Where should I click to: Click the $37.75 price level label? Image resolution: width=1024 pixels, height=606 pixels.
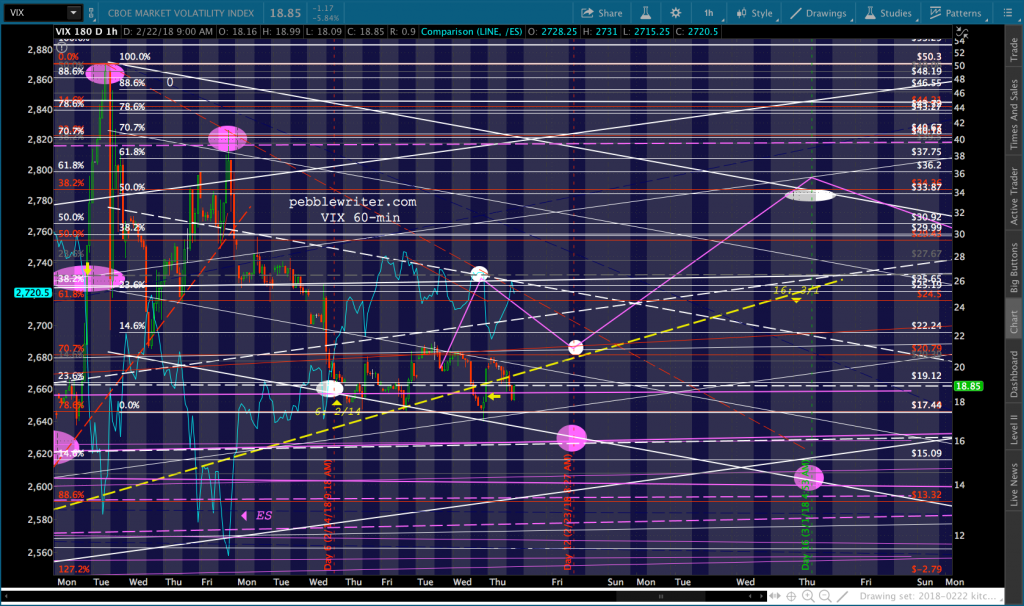(926, 152)
